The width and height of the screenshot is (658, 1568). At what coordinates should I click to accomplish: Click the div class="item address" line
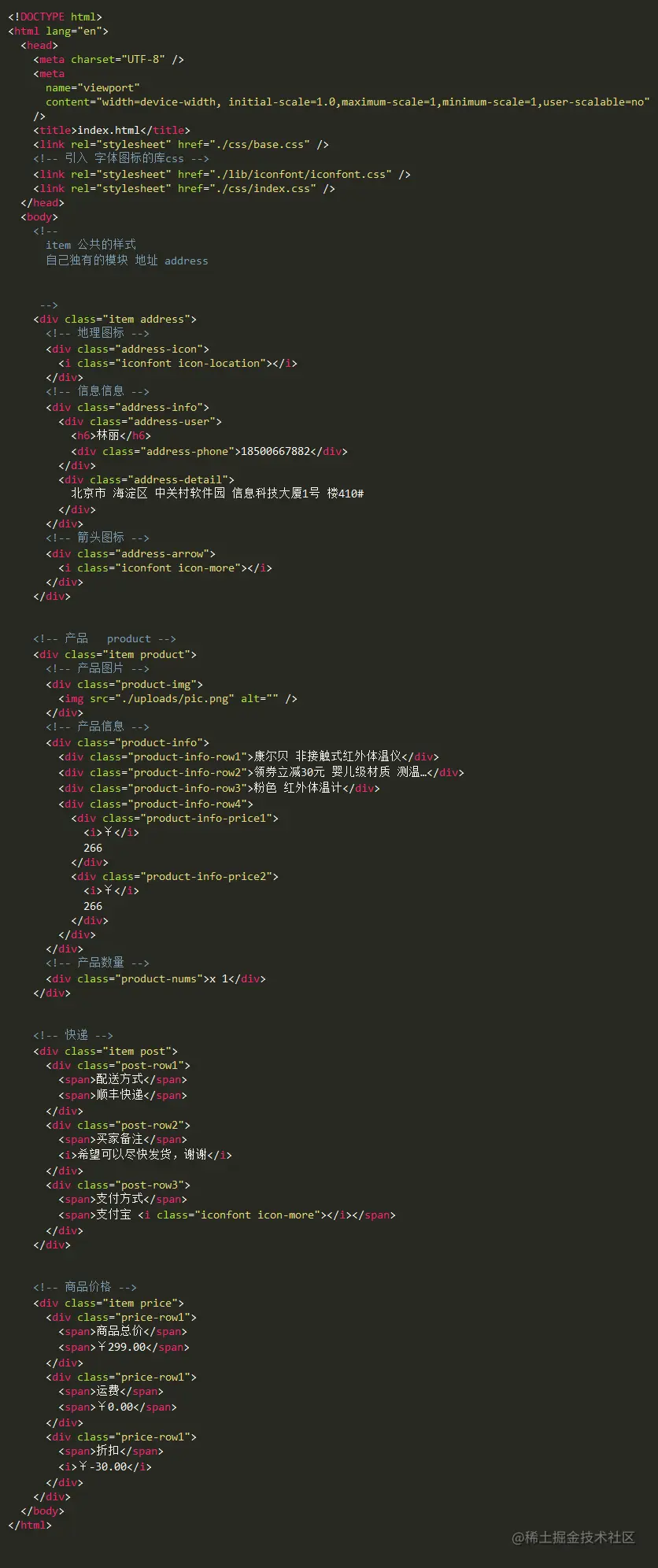click(x=115, y=319)
